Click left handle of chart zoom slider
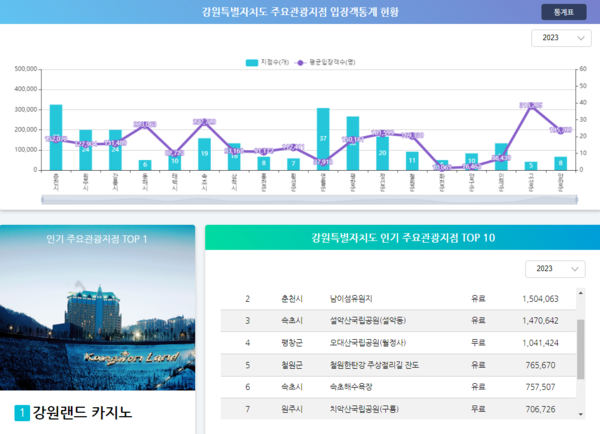Image resolution: width=600 pixels, height=434 pixels. (x=42, y=201)
